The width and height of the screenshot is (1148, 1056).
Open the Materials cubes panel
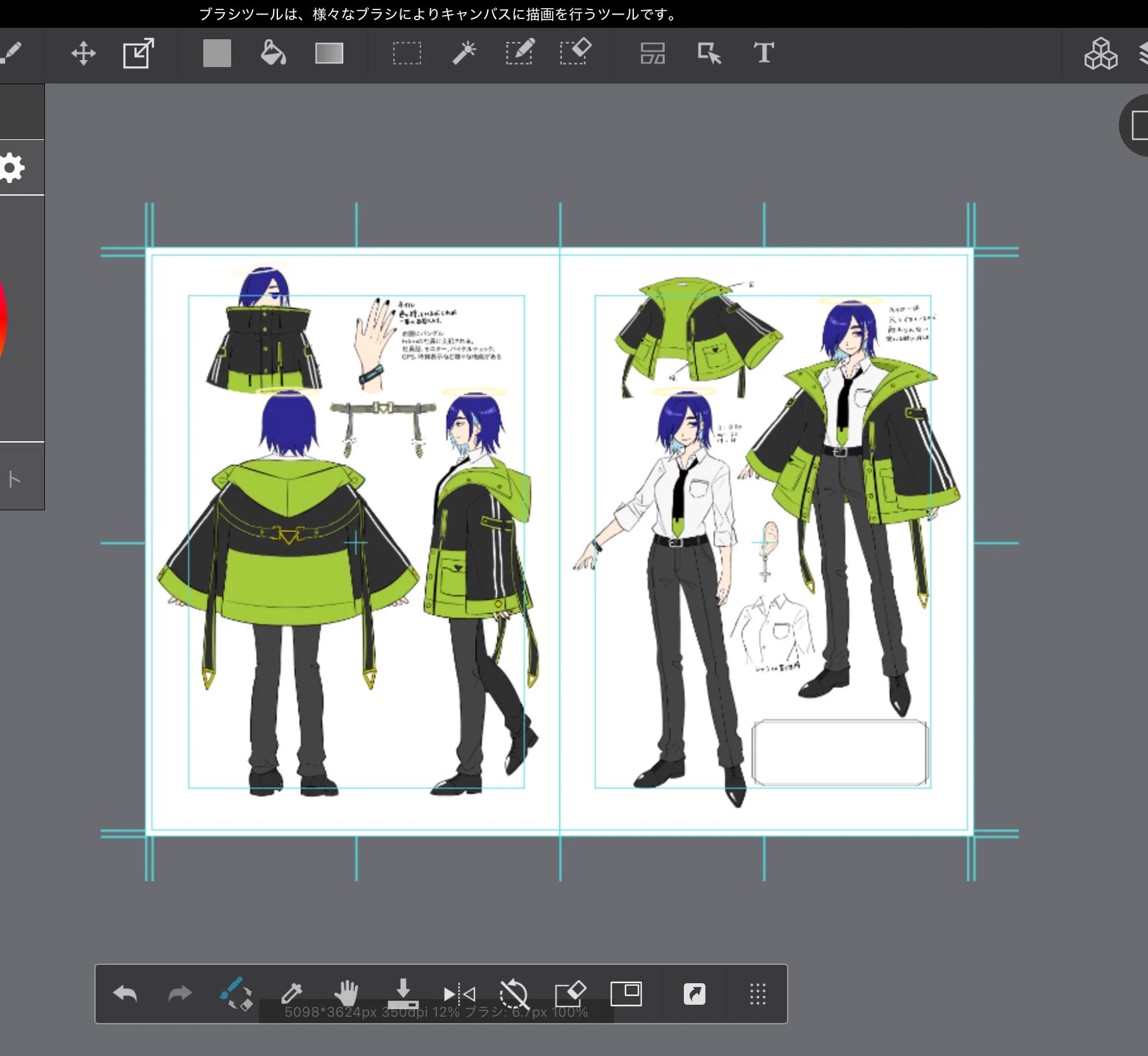point(1101,53)
